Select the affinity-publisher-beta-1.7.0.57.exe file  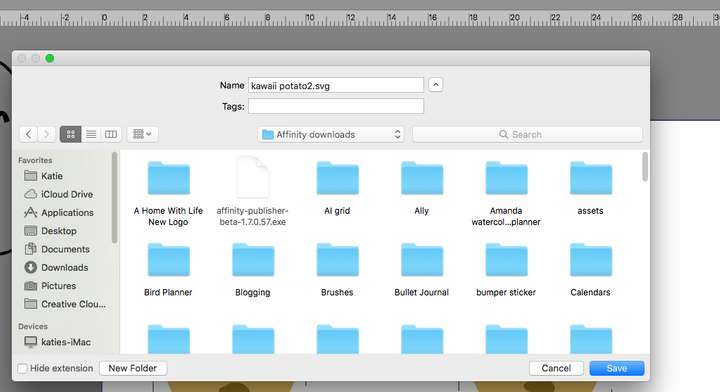click(253, 191)
